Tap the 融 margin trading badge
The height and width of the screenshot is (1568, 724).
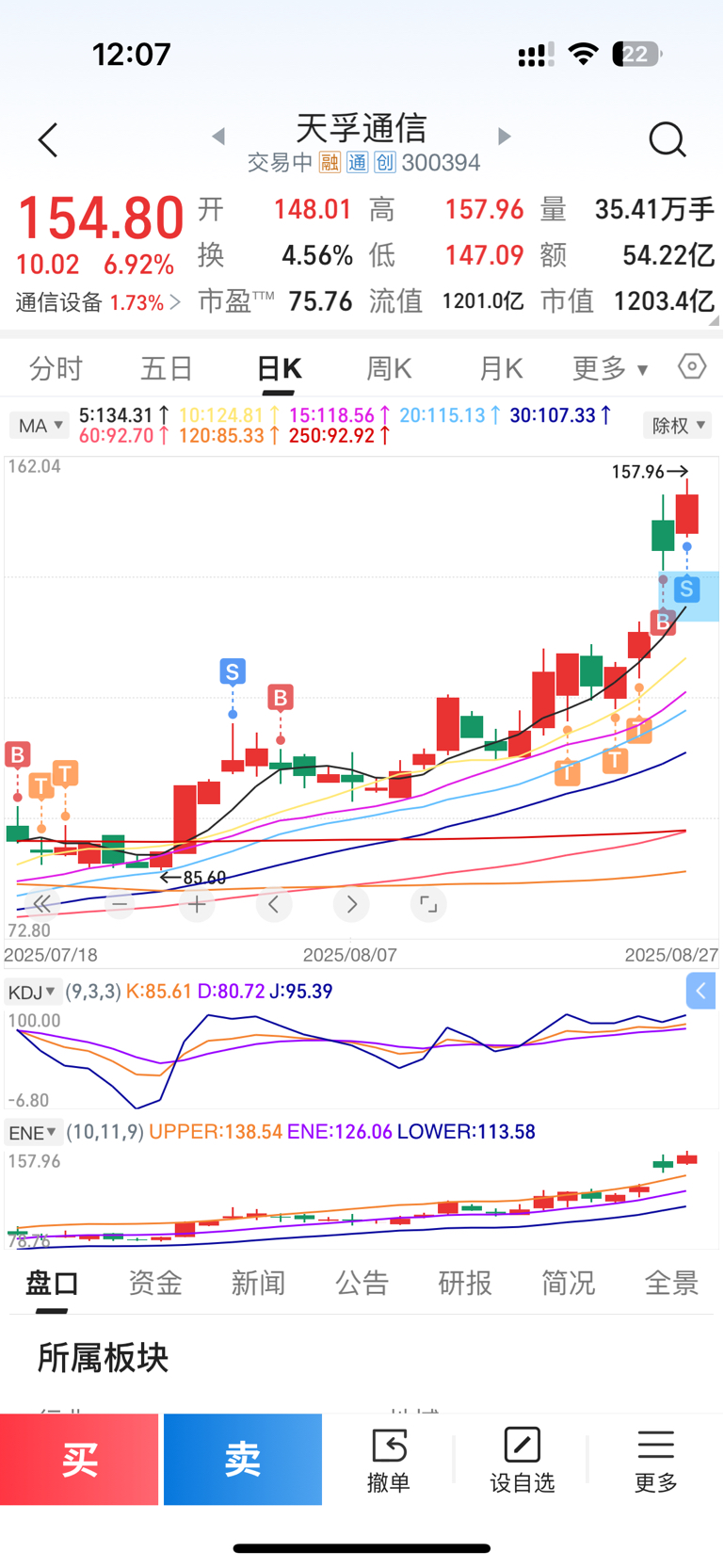330,163
